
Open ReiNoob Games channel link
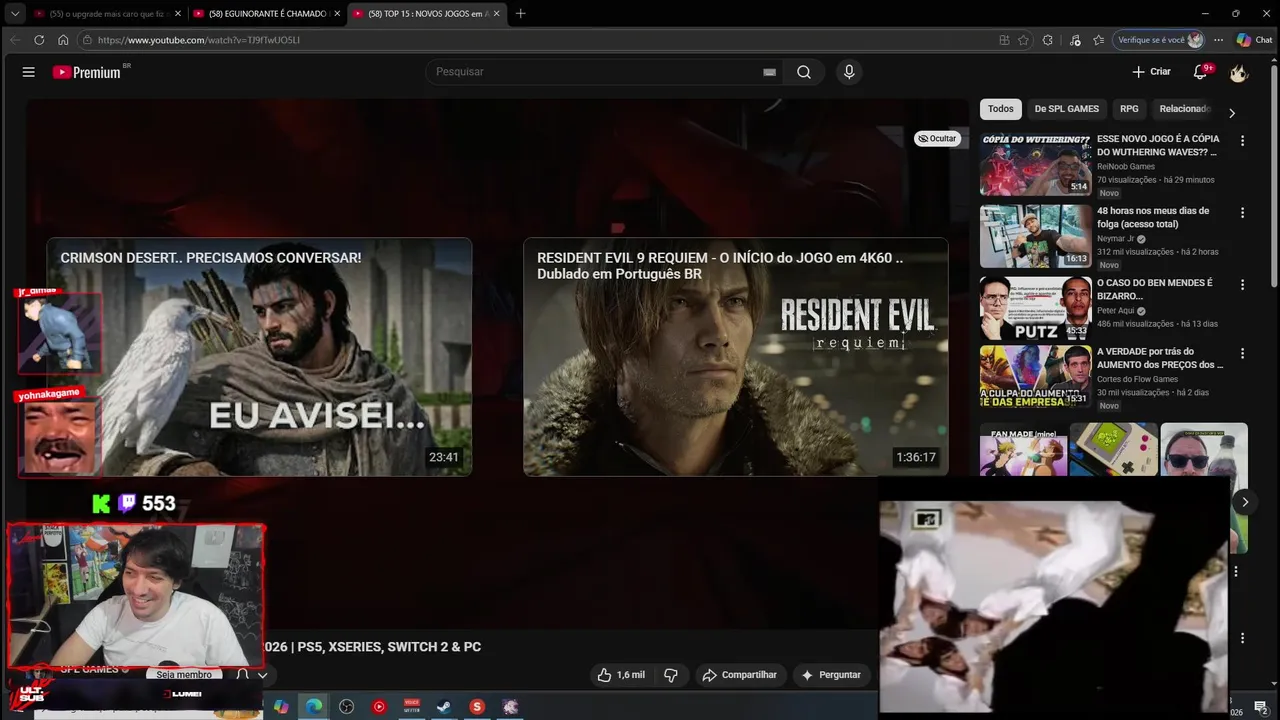(x=1125, y=167)
